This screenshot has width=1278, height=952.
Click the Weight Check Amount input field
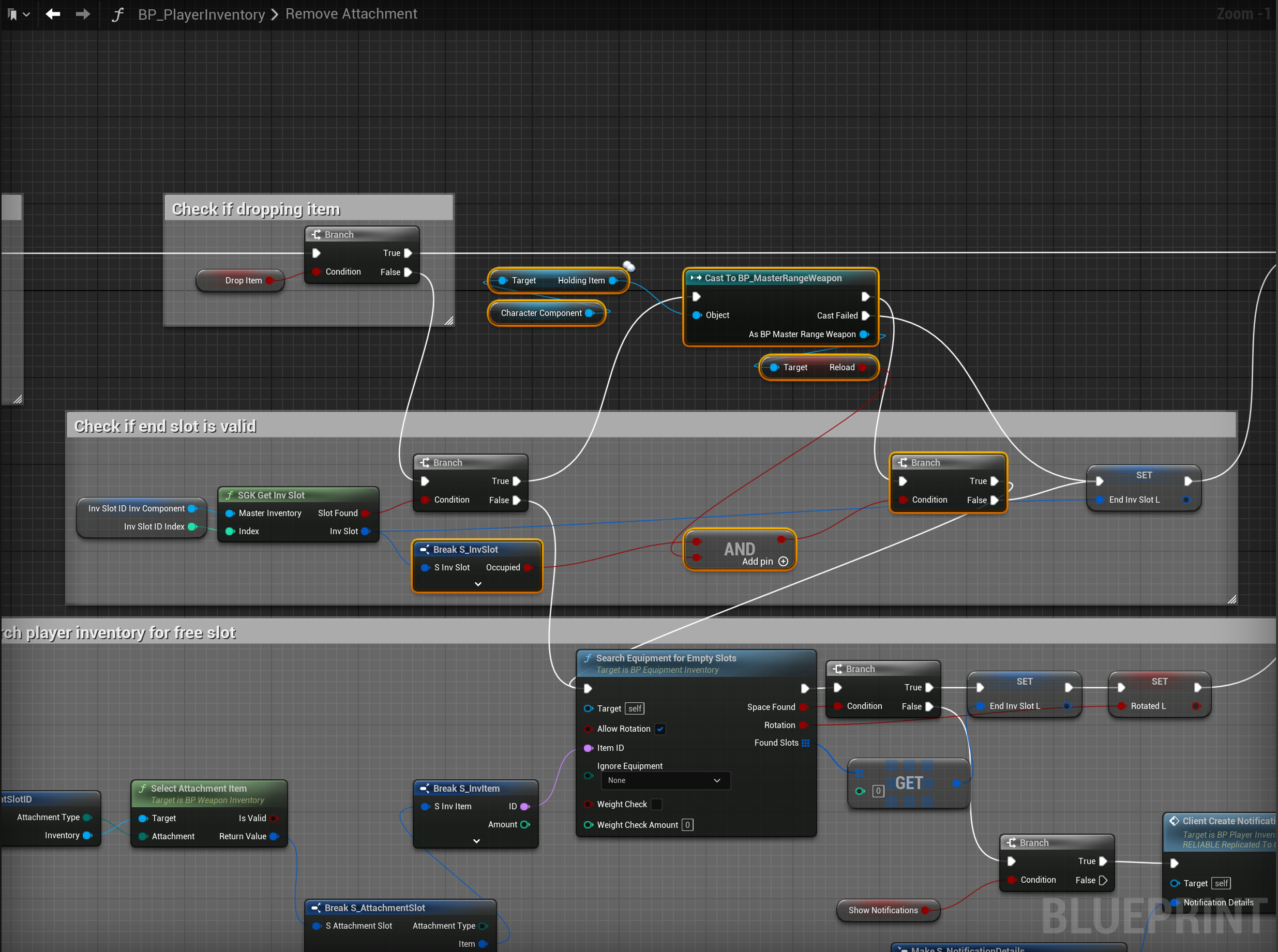pyautogui.click(x=687, y=825)
